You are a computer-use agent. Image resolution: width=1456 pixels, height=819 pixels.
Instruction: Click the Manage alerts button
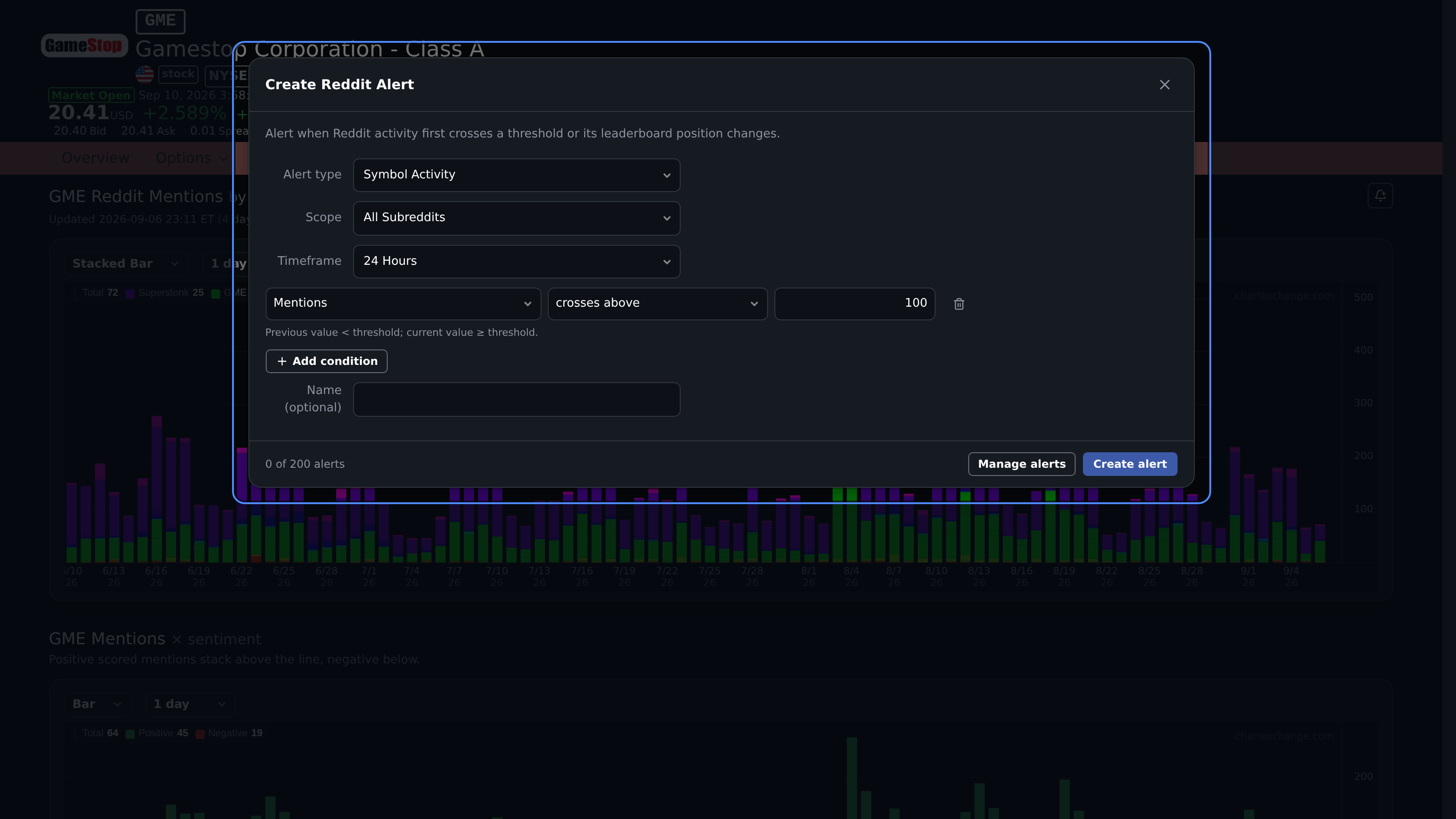[x=1021, y=464]
